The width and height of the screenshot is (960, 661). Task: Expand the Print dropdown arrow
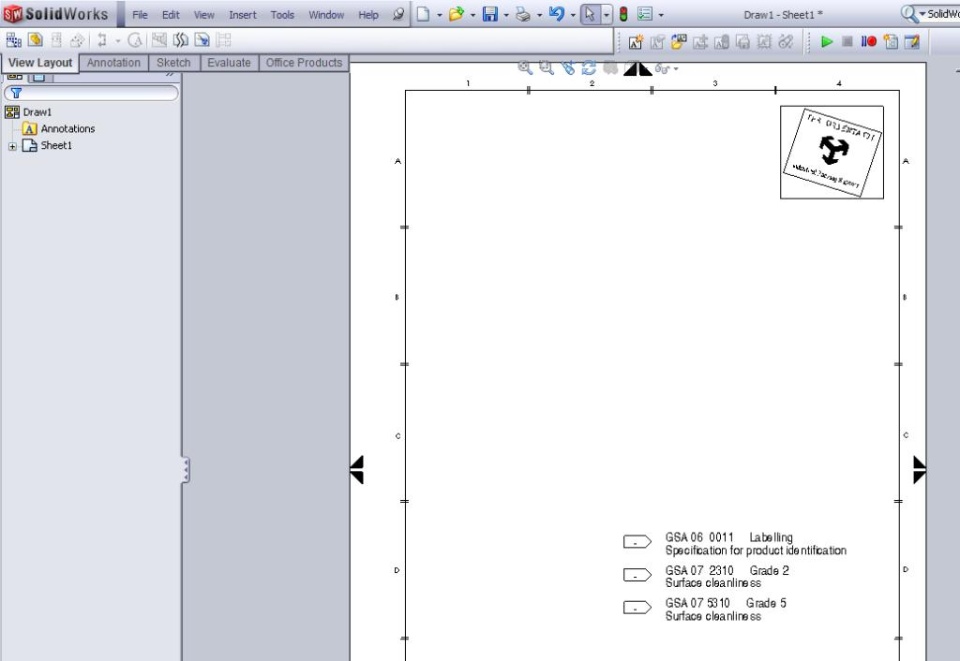pyautogui.click(x=539, y=15)
